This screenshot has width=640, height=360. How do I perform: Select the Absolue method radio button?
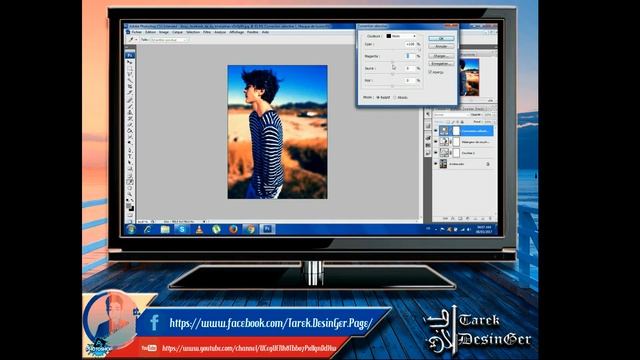395,98
